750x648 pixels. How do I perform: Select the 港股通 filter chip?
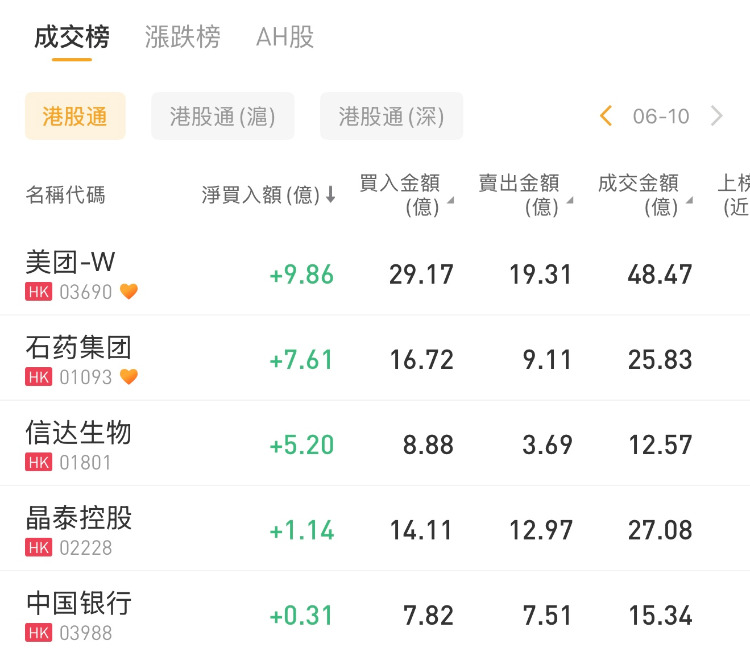[x=75, y=116]
